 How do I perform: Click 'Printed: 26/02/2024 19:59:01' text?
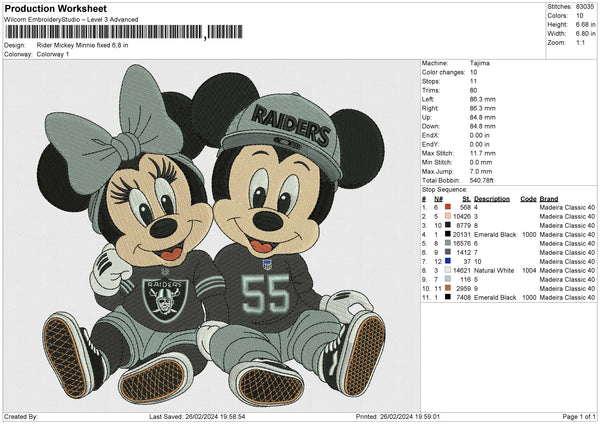398,416
